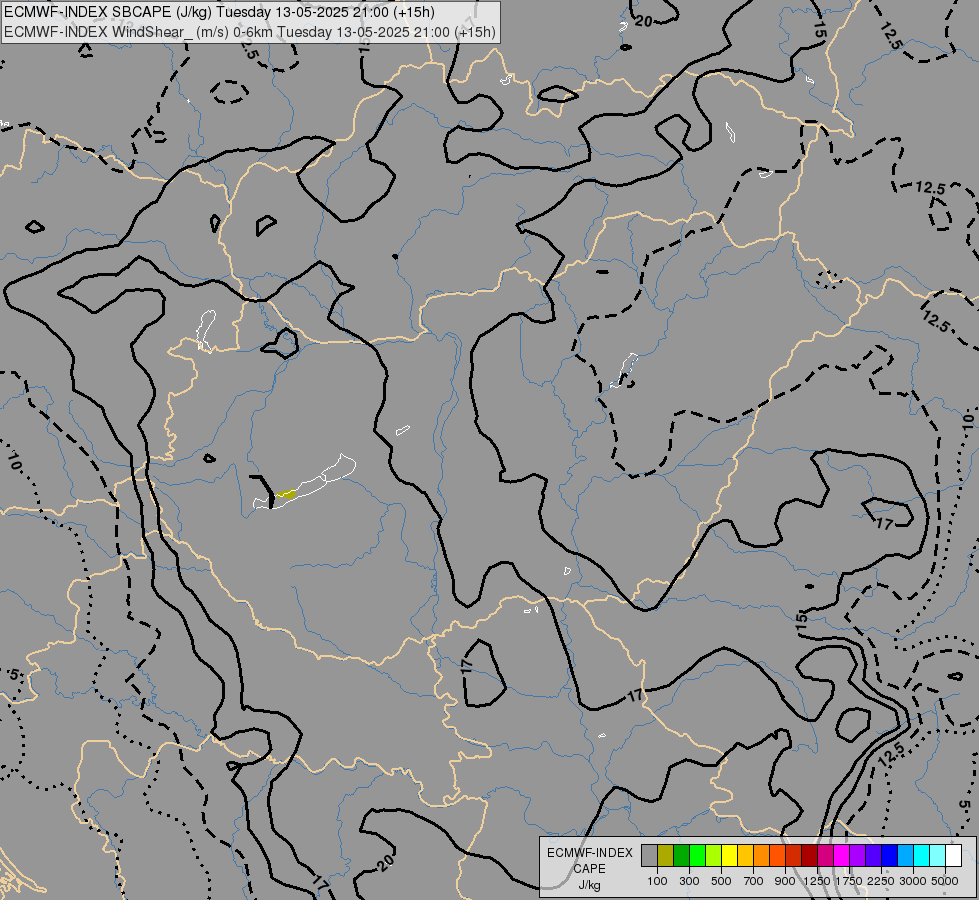Select the 700 legend value

click(x=754, y=881)
